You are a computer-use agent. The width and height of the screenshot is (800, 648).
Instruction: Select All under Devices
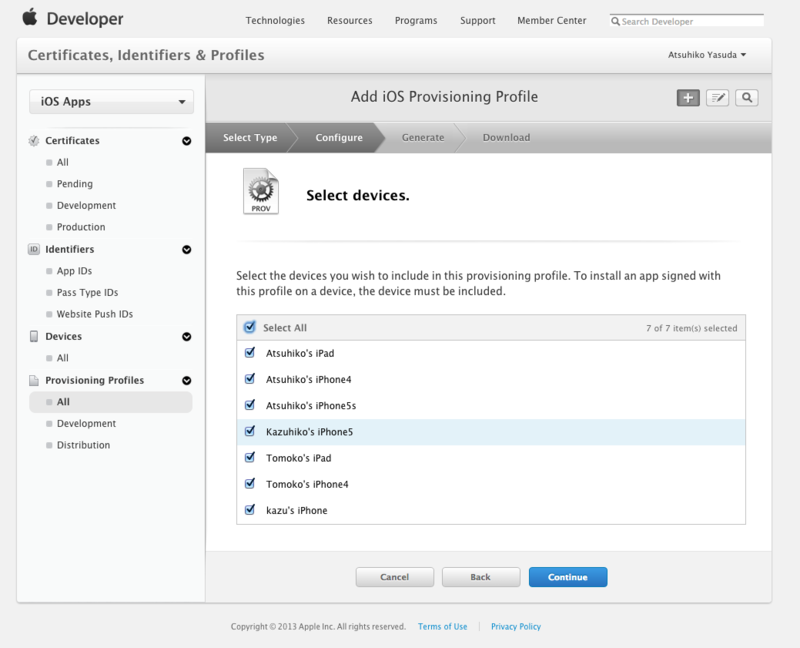click(x=62, y=358)
